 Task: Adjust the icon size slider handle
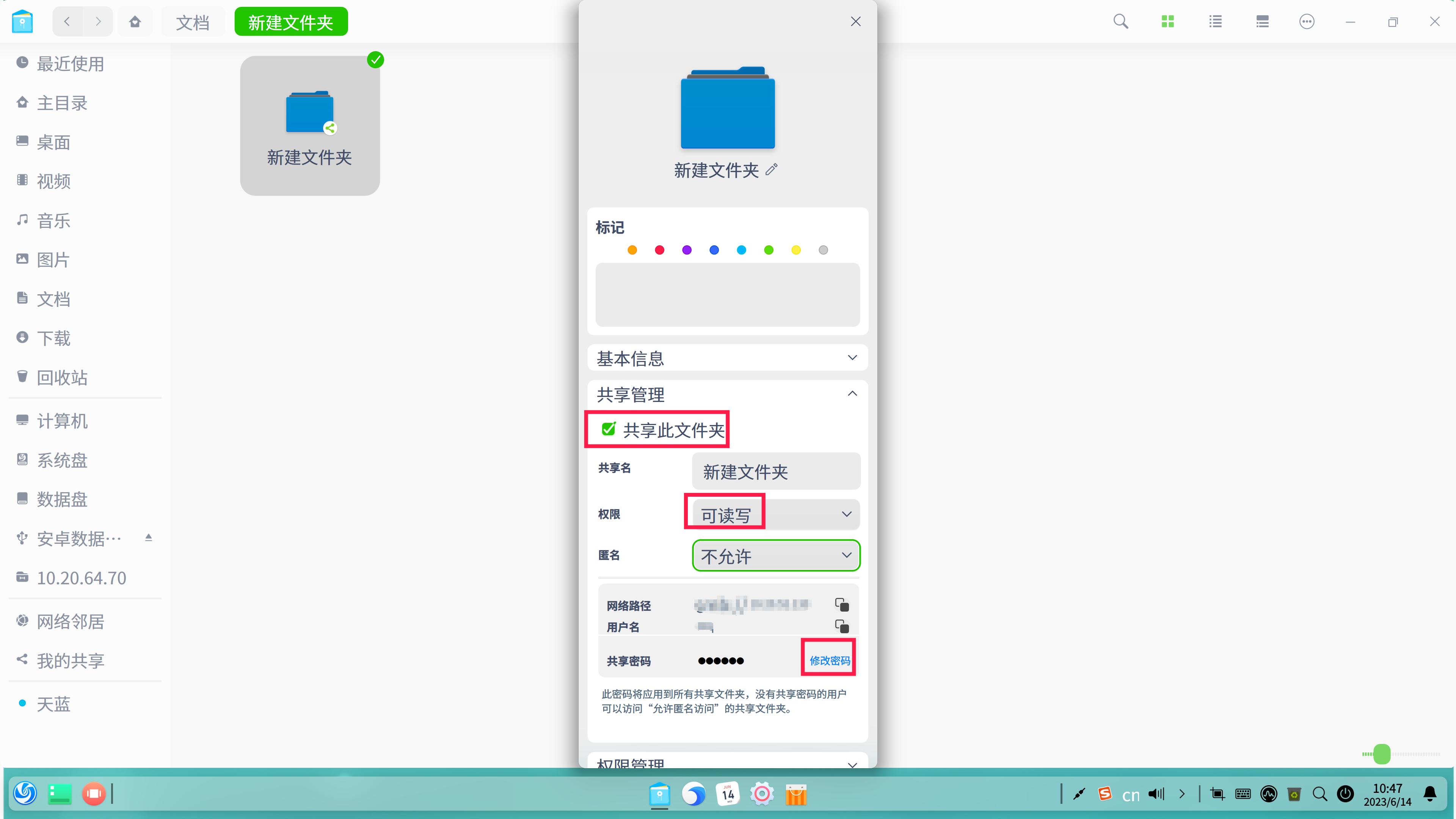pos(1381,754)
